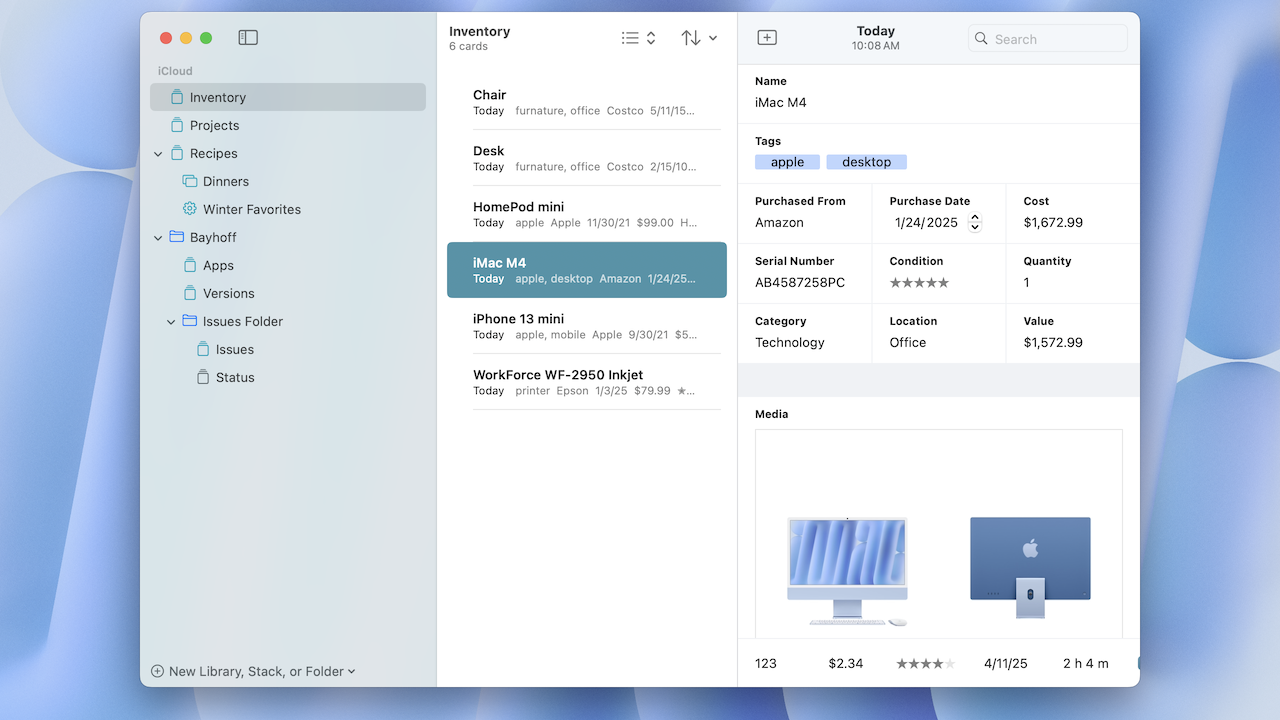Screen dimensions: 1280x720
Task: Toggle the sidebar visibility icon
Action: click(x=248, y=38)
